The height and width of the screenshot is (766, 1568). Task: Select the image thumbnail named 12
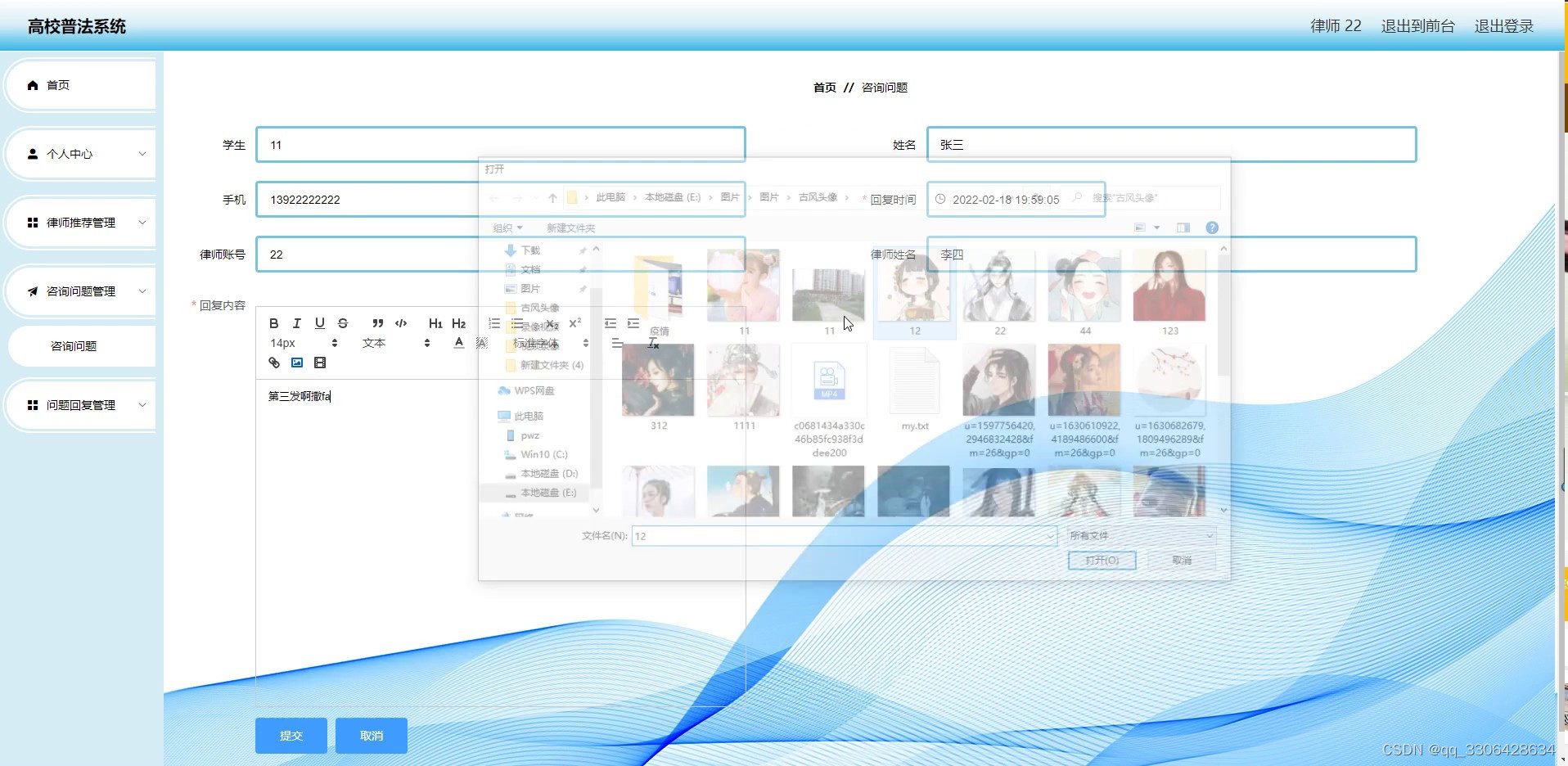coord(914,293)
